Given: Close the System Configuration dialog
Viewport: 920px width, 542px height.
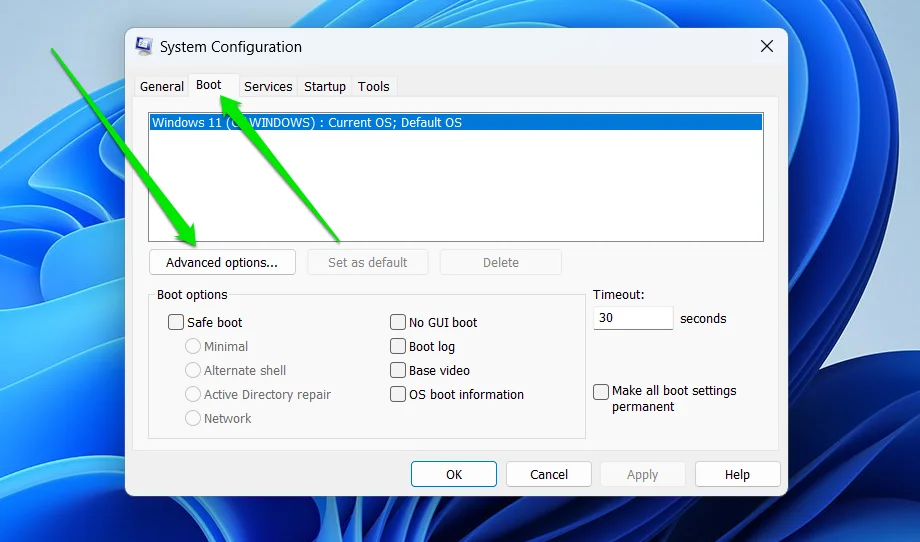Looking at the screenshot, I should tap(767, 47).
